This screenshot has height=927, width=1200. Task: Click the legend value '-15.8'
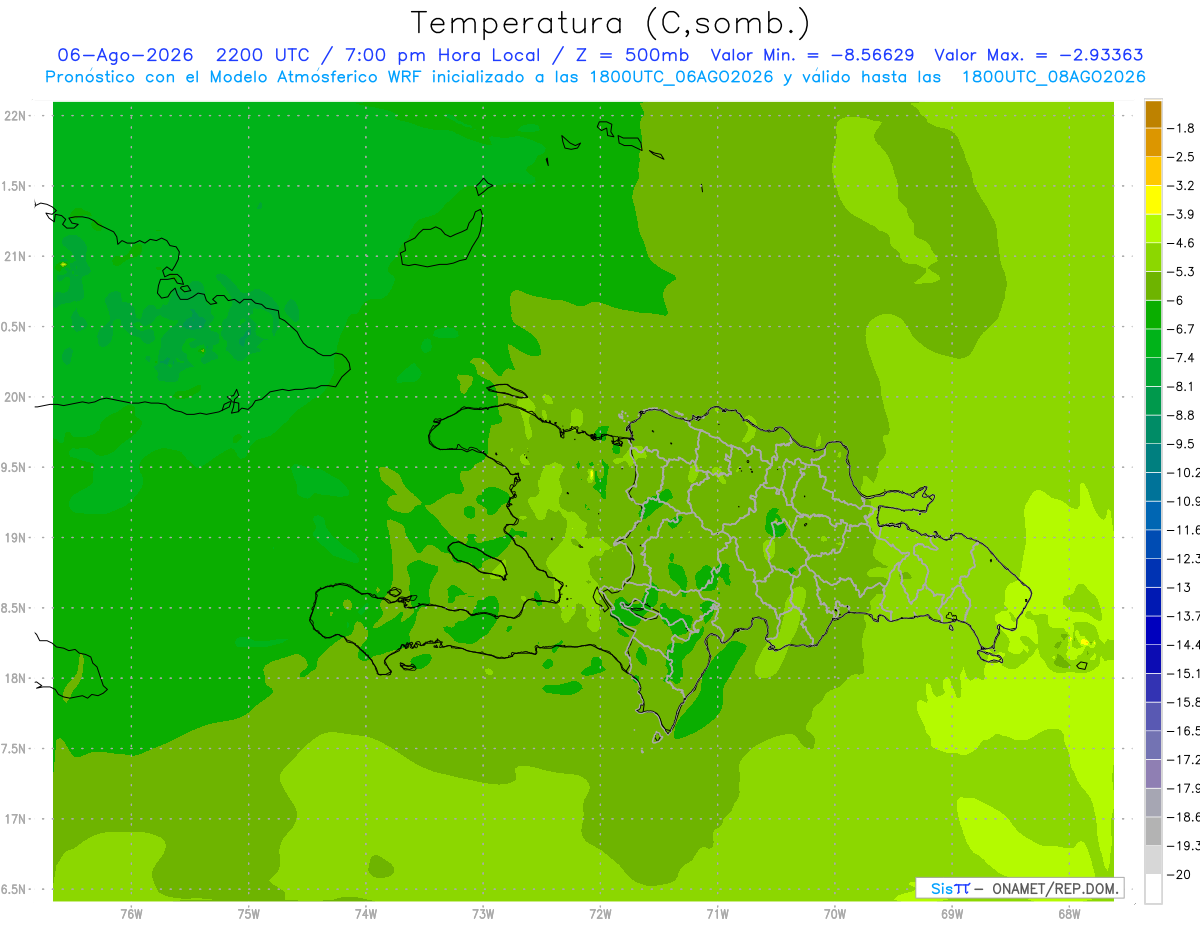point(1184,702)
